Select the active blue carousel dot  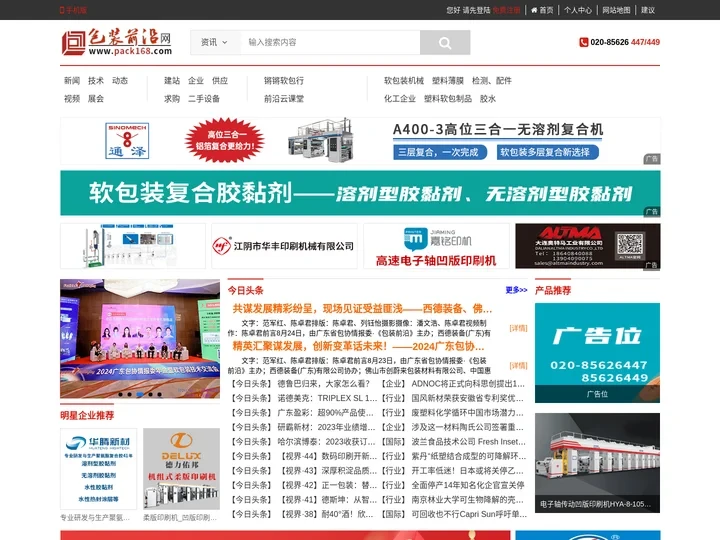140,394
